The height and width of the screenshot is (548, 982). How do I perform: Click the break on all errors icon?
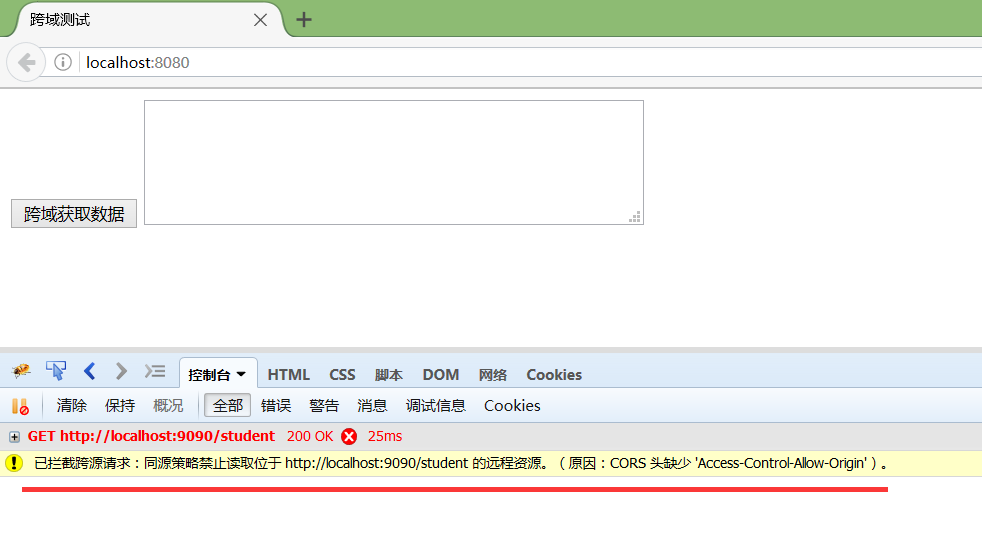coord(20,406)
